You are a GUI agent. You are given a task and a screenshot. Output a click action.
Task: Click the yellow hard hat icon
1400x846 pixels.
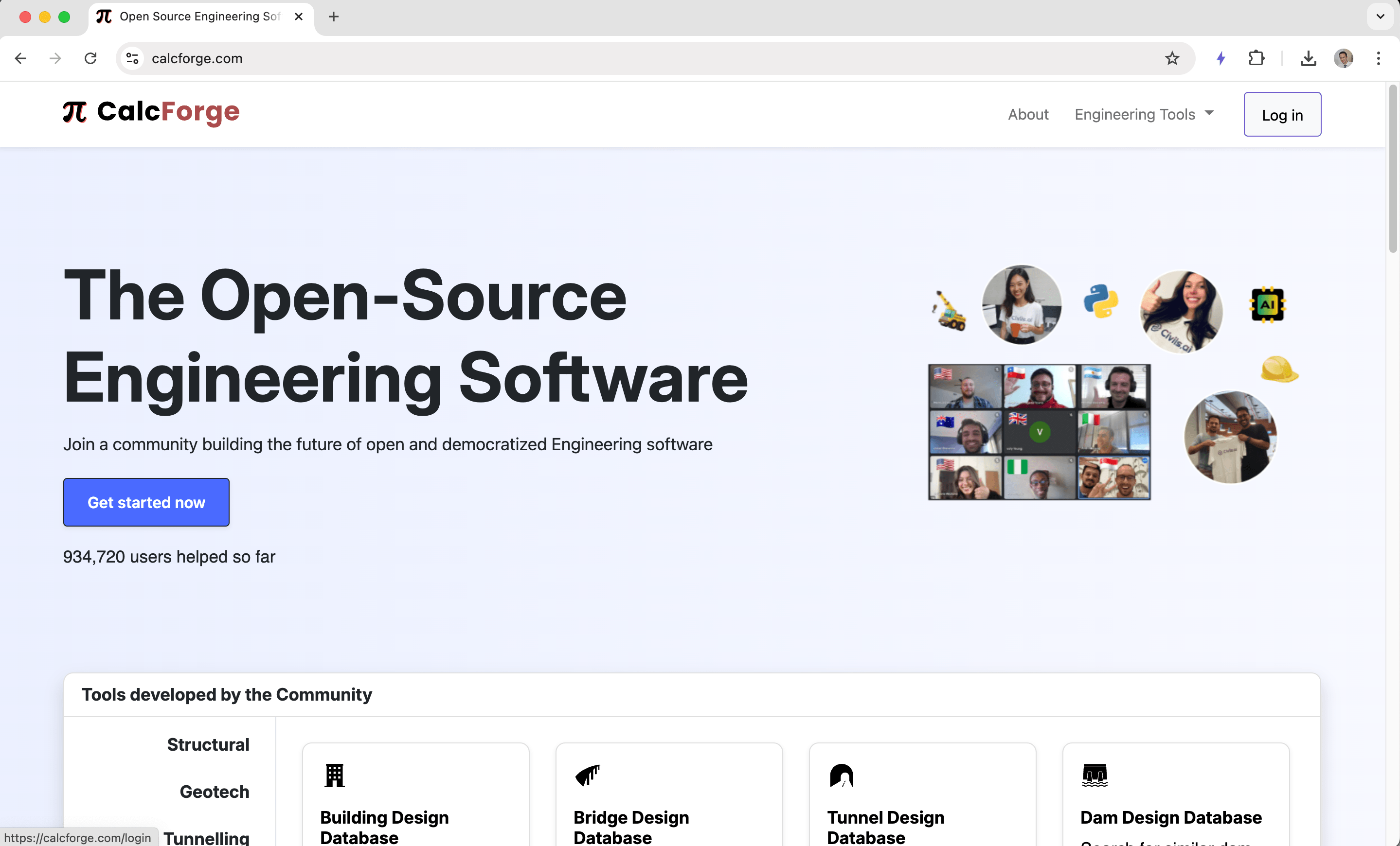click(x=1278, y=369)
